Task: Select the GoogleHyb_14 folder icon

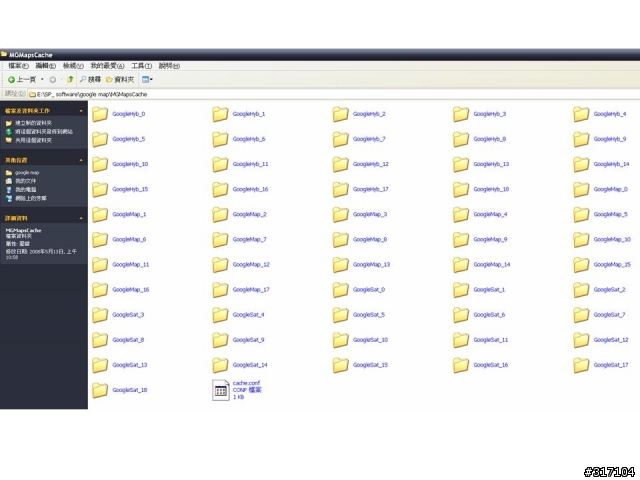Action: [581, 164]
